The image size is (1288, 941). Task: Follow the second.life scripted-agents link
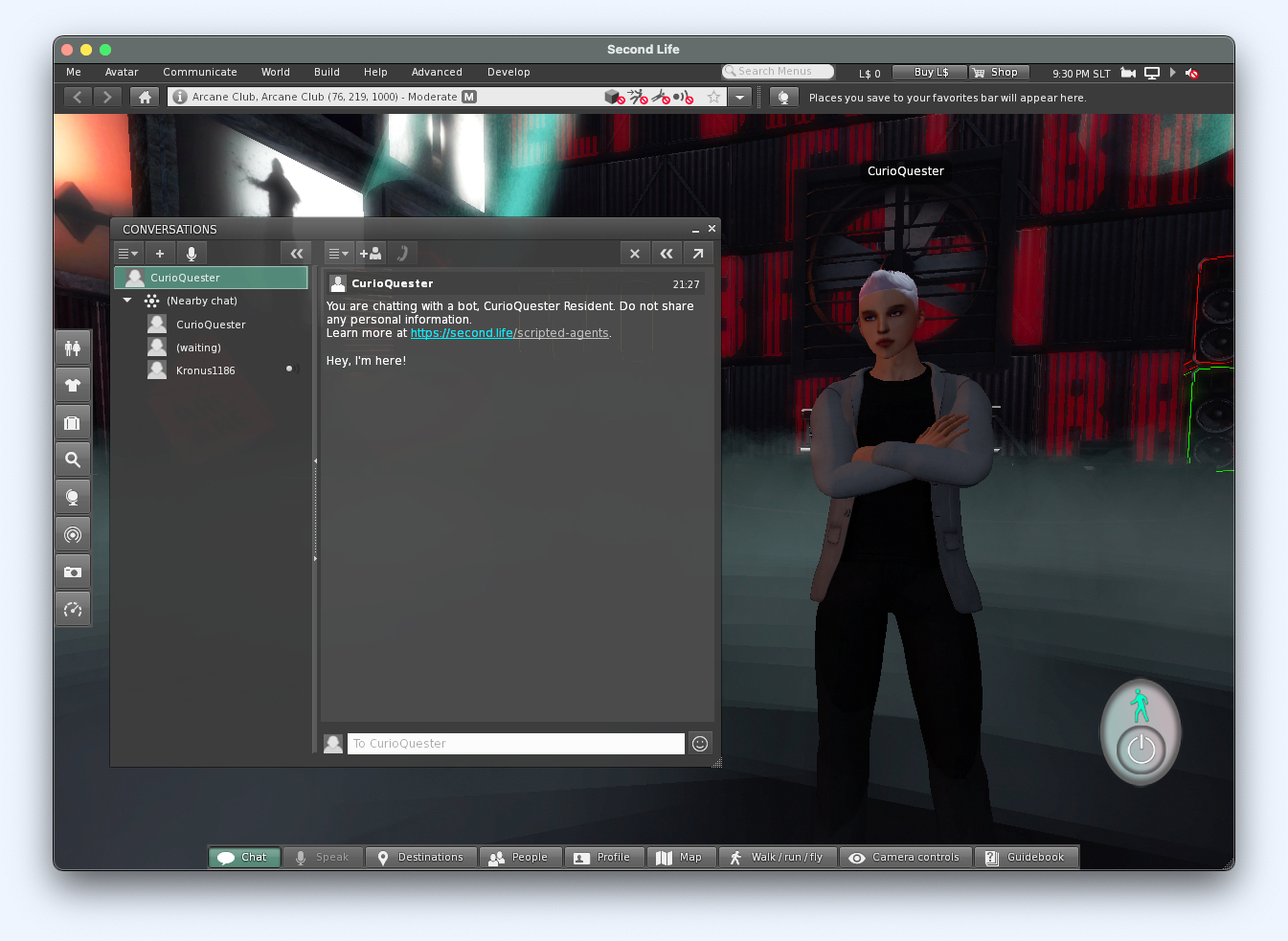[x=509, y=333]
